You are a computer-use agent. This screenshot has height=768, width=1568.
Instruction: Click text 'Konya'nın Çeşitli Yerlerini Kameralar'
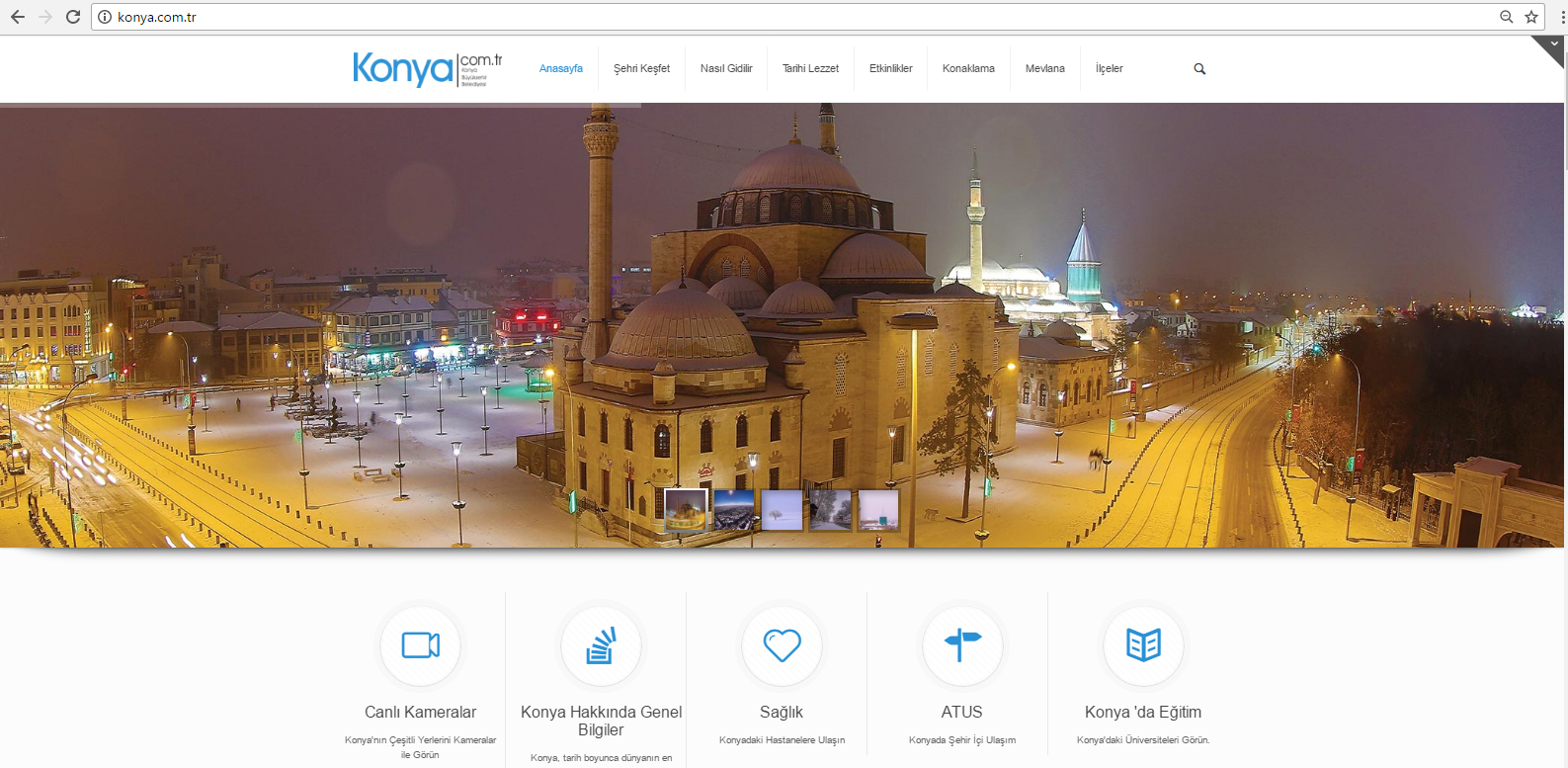click(420, 740)
